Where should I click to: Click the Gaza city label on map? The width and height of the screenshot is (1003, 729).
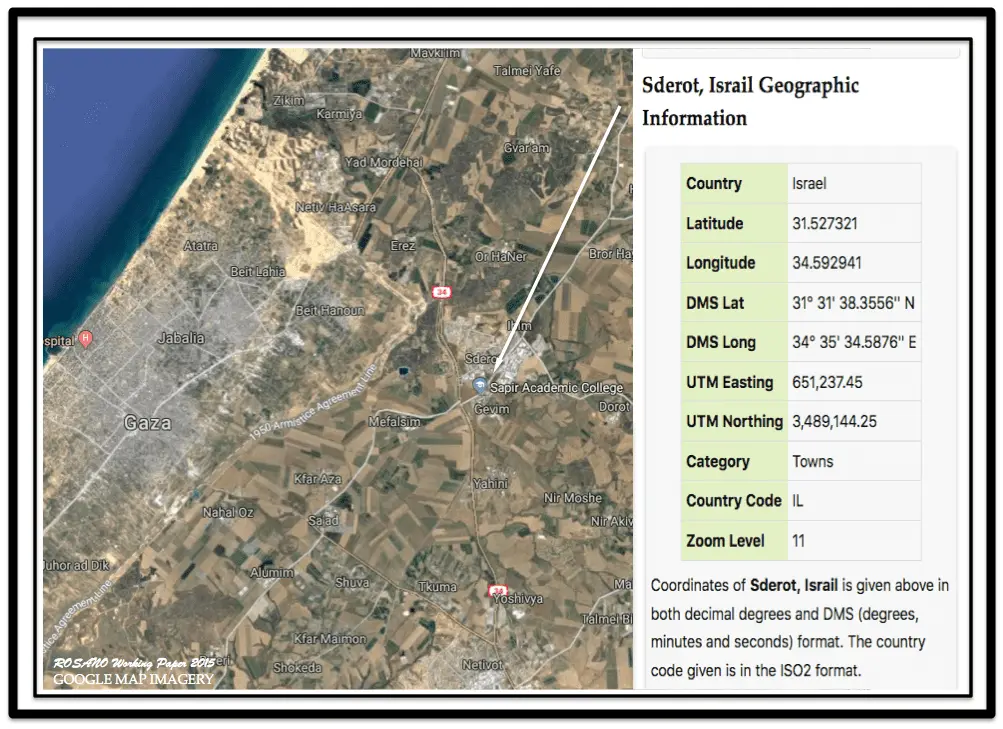point(147,423)
